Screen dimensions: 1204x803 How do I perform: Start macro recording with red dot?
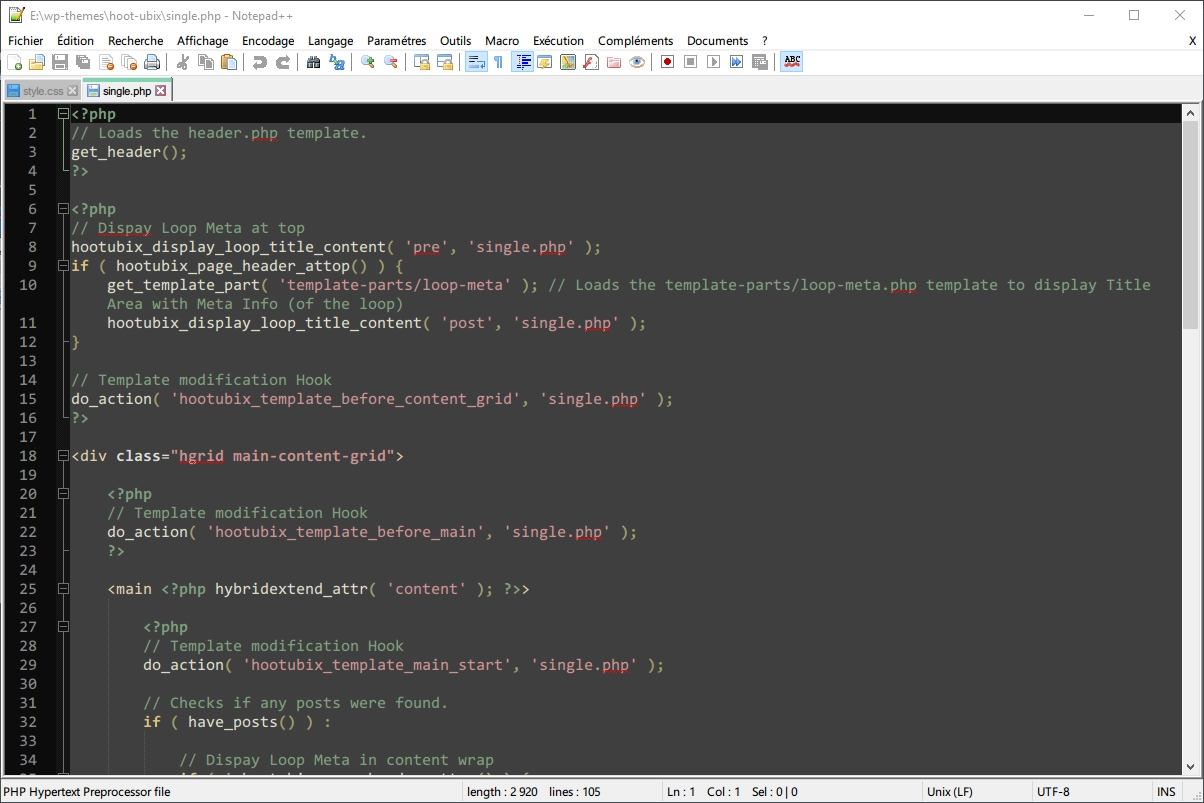pyautogui.click(x=667, y=62)
